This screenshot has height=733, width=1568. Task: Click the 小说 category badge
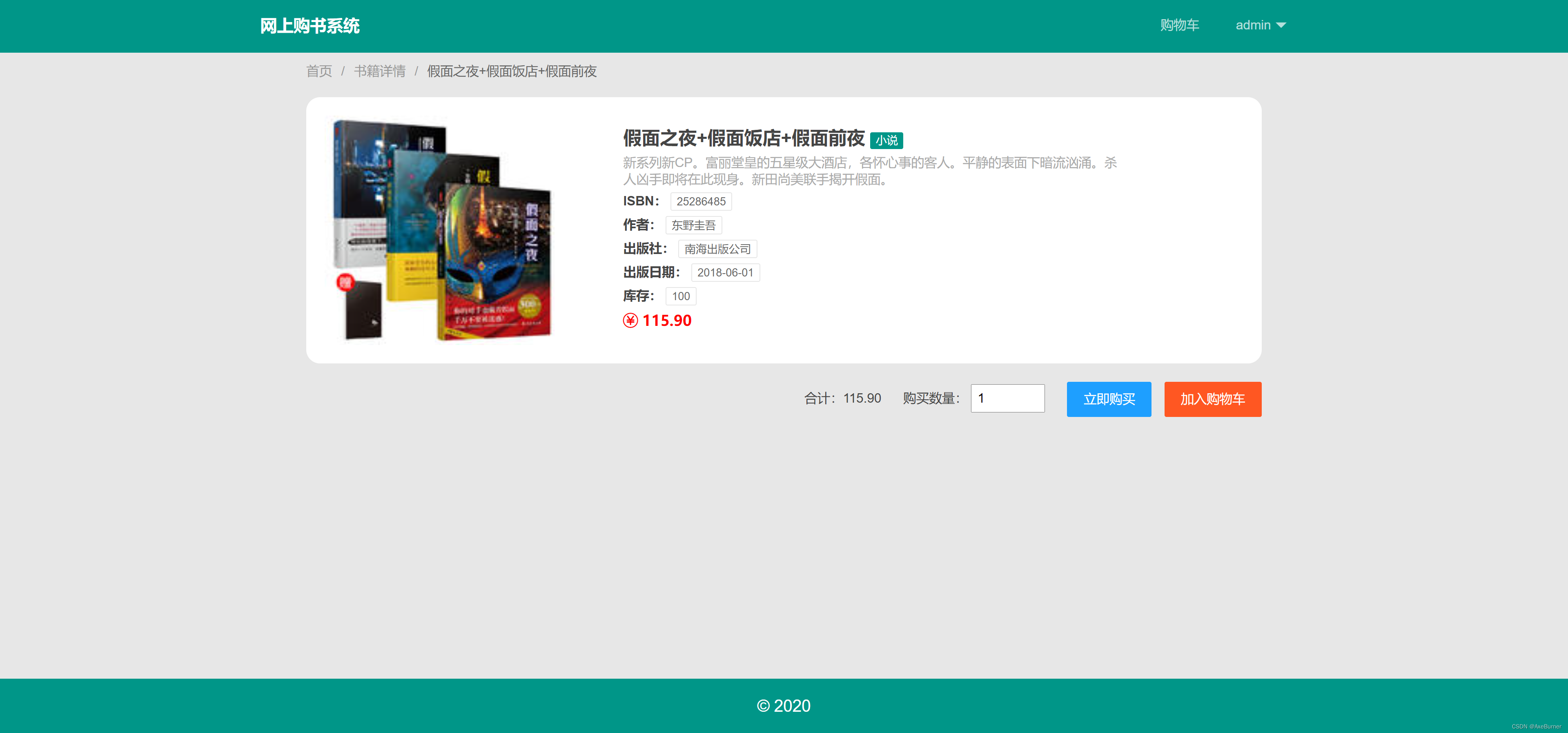point(886,140)
